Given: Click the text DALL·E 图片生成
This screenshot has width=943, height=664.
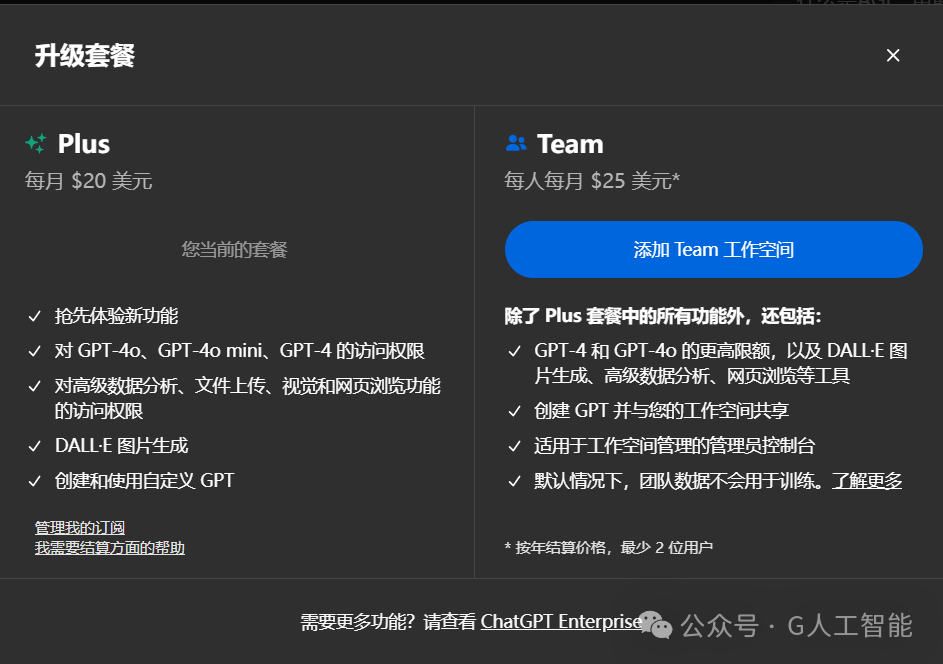Looking at the screenshot, I should coord(121,446).
